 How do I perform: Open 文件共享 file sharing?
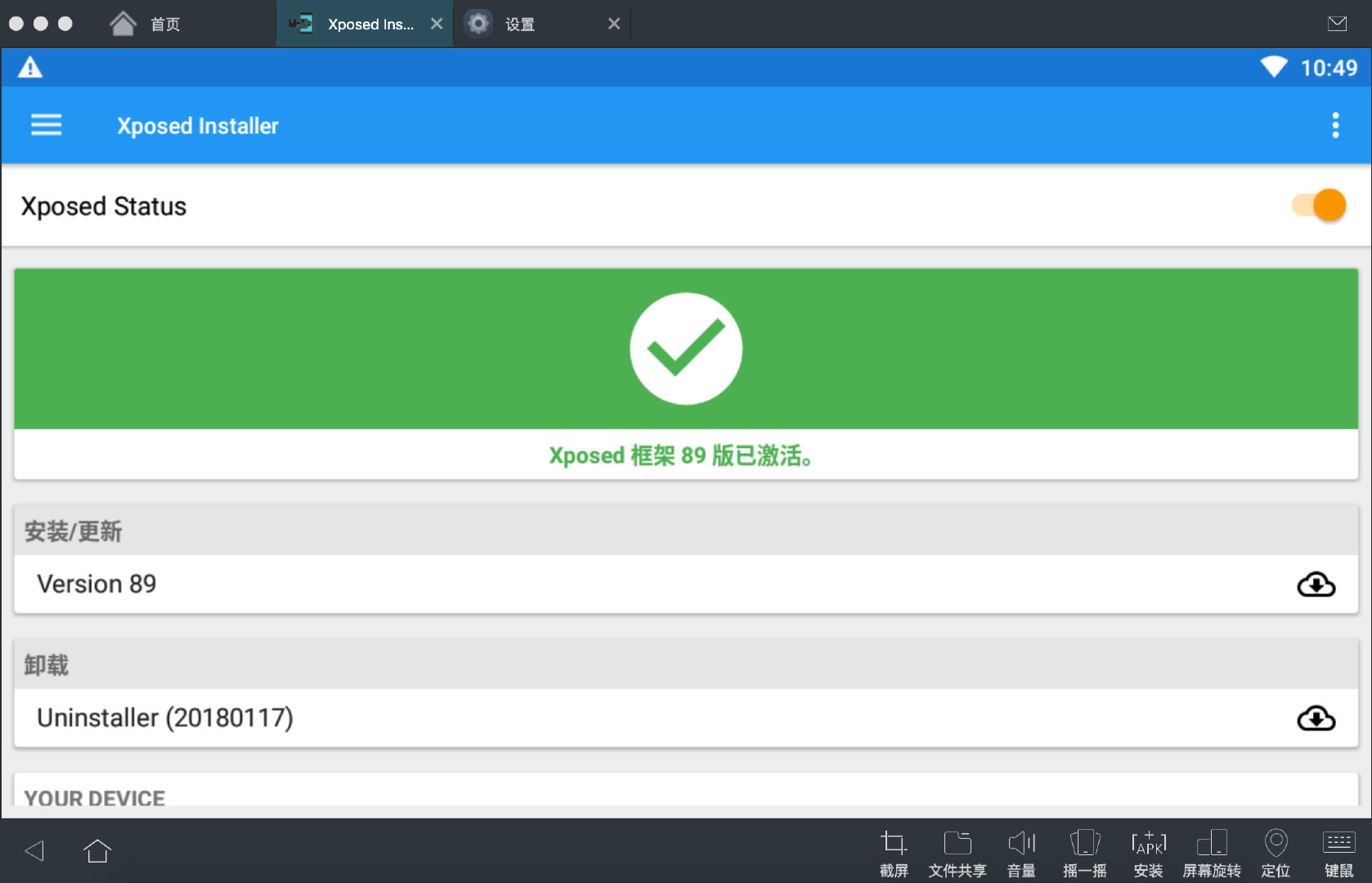pos(957,853)
